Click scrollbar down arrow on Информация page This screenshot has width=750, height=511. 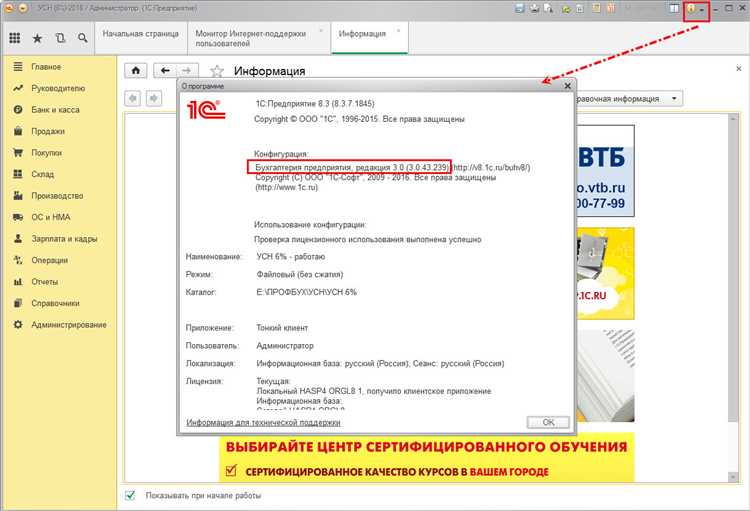[733, 477]
